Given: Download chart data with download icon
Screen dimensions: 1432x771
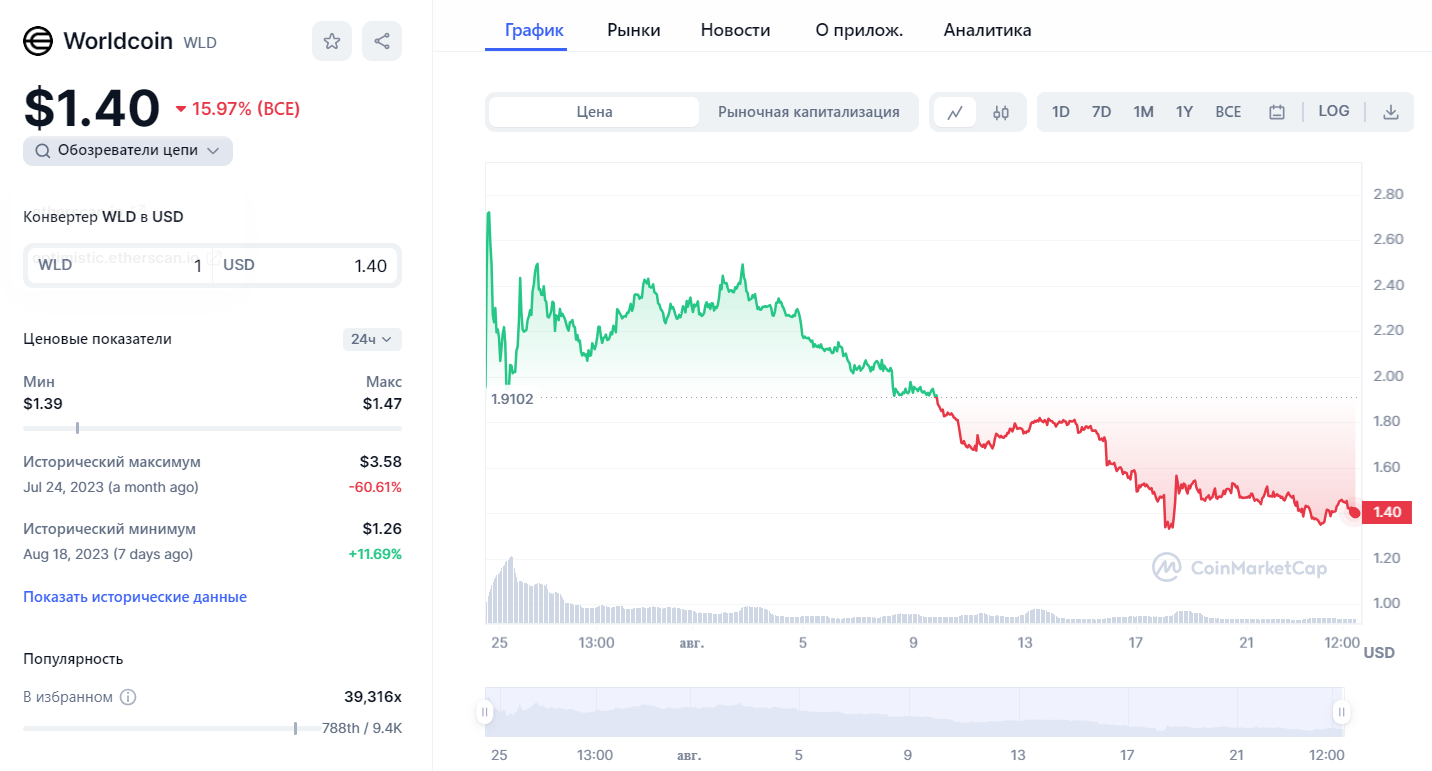Looking at the screenshot, I should click(x=1390, y=112).
